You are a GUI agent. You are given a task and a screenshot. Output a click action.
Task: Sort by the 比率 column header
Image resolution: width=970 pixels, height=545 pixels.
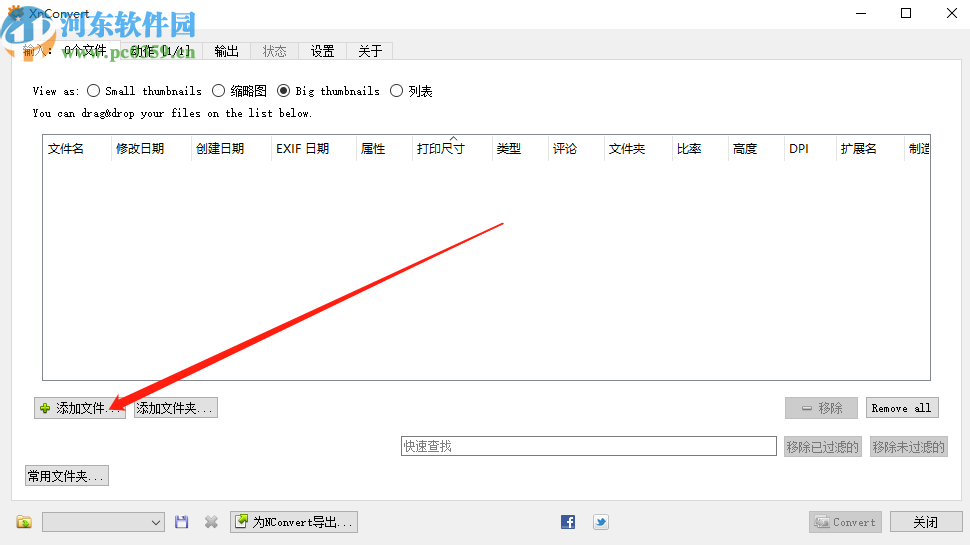[700, 148]
